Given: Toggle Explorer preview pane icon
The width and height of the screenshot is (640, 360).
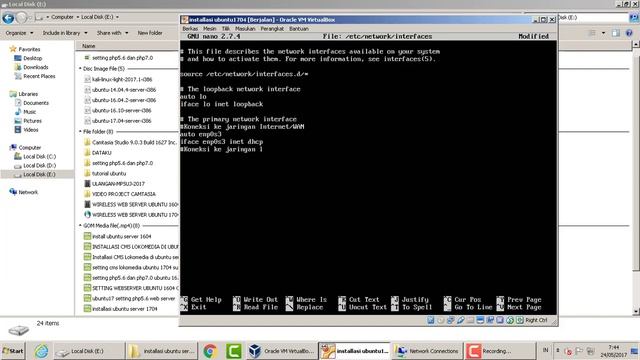Looking at the screenshot, I should (616, 33).
